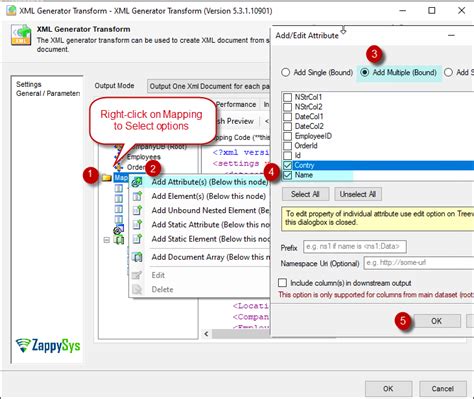Check the Id column checkbox
The image size is (474, 399).
287,155
